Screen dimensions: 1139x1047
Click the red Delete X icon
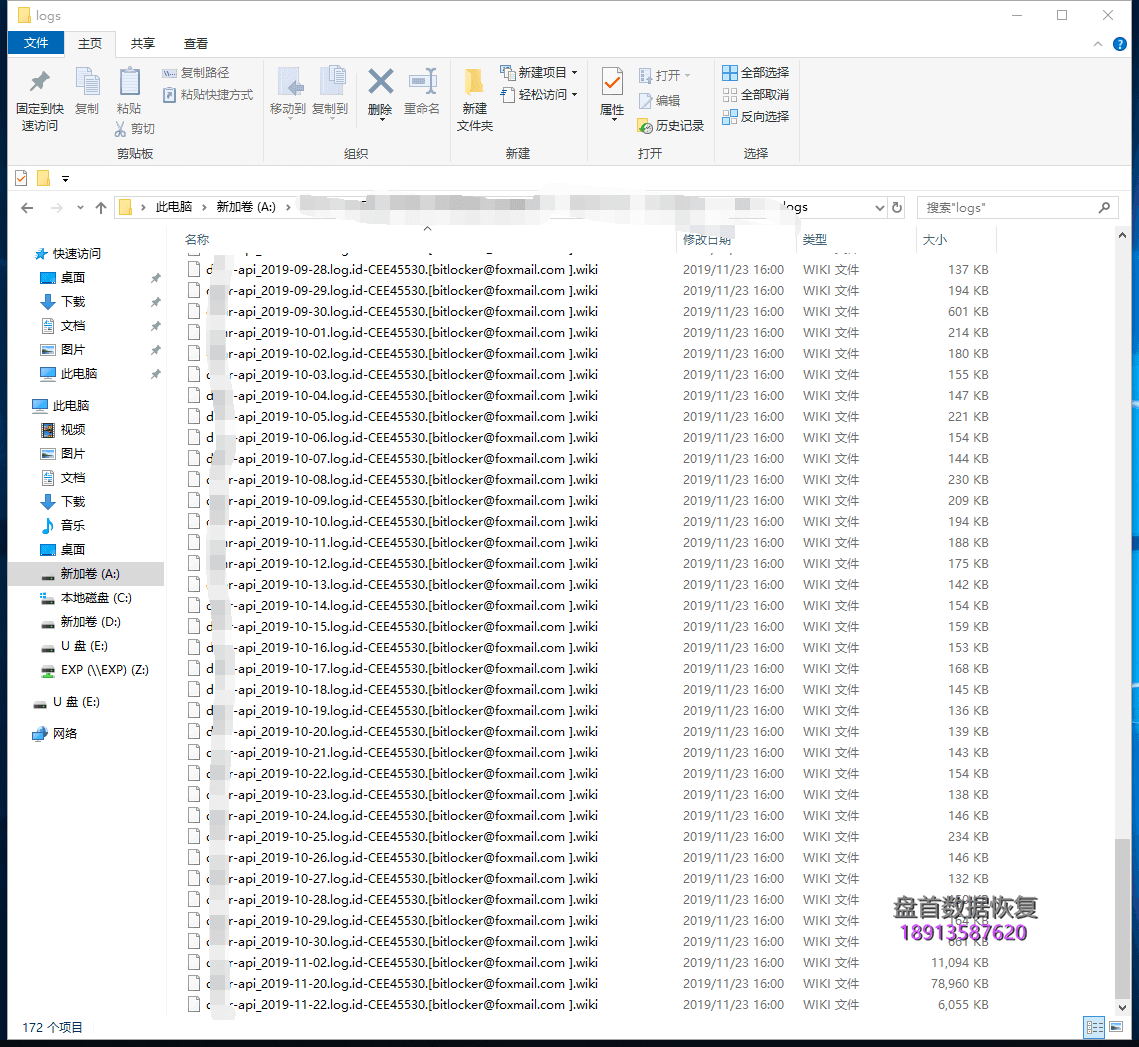(x=380, y=81)
